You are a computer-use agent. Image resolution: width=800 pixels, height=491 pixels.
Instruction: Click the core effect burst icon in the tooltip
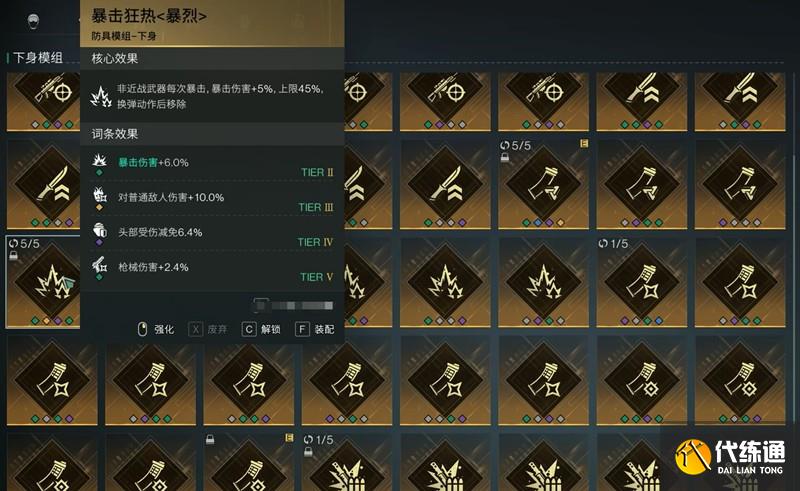[101, 96]
